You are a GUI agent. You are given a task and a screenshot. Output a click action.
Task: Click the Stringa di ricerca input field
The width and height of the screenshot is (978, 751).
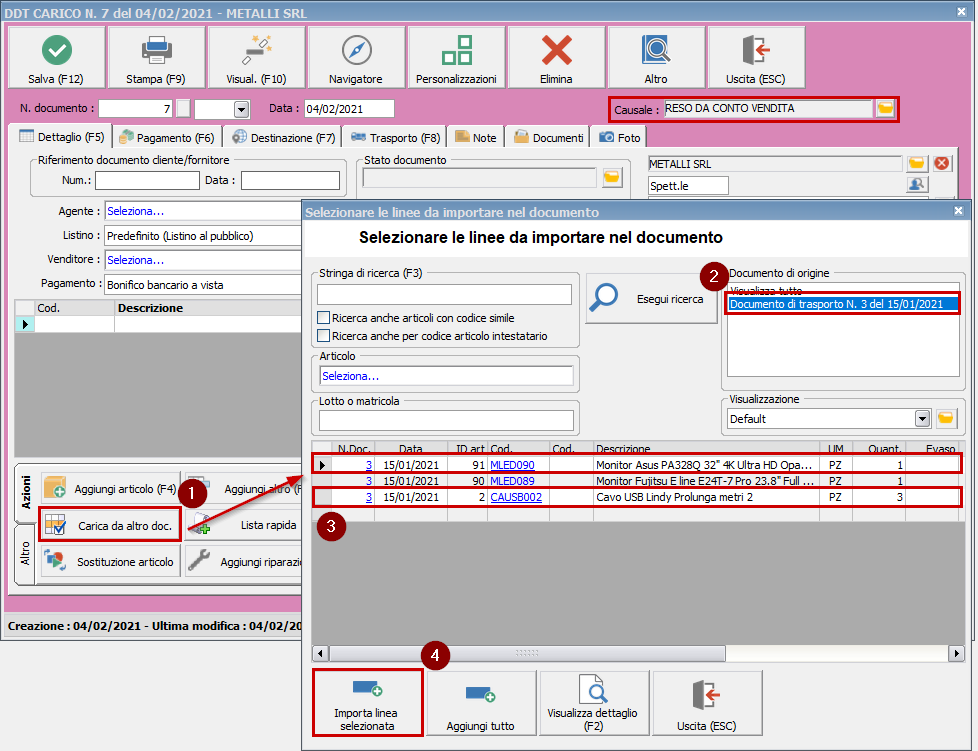[444, 294]
